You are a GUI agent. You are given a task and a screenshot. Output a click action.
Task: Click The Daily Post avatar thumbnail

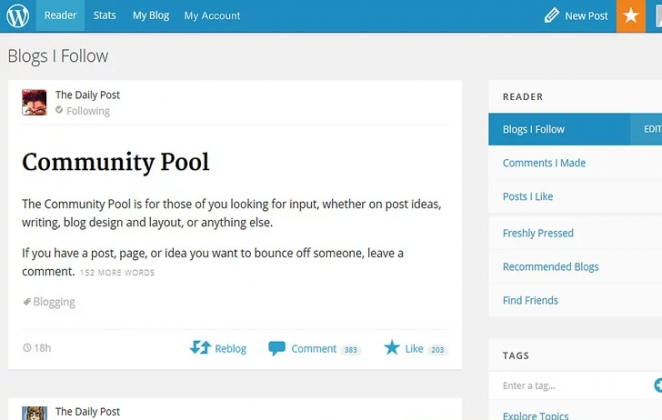coord(34,102)
